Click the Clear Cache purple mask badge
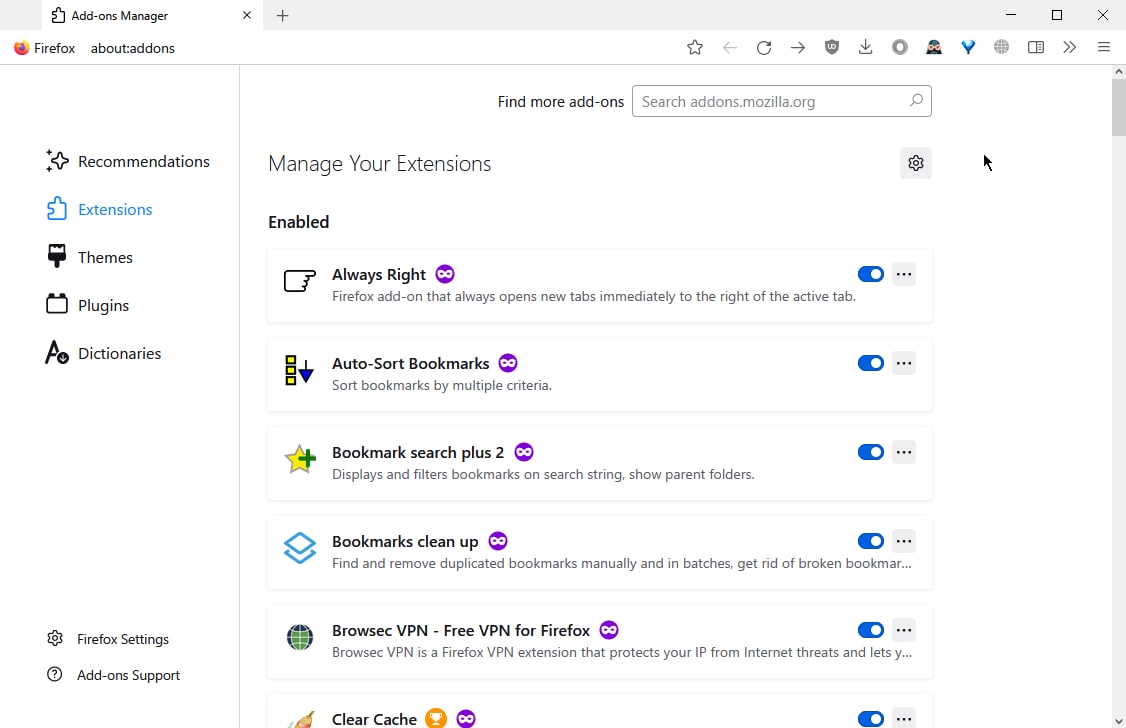The height and width of the screenshot is (728, 1126). pyautogui.click(x=466, y=718)
